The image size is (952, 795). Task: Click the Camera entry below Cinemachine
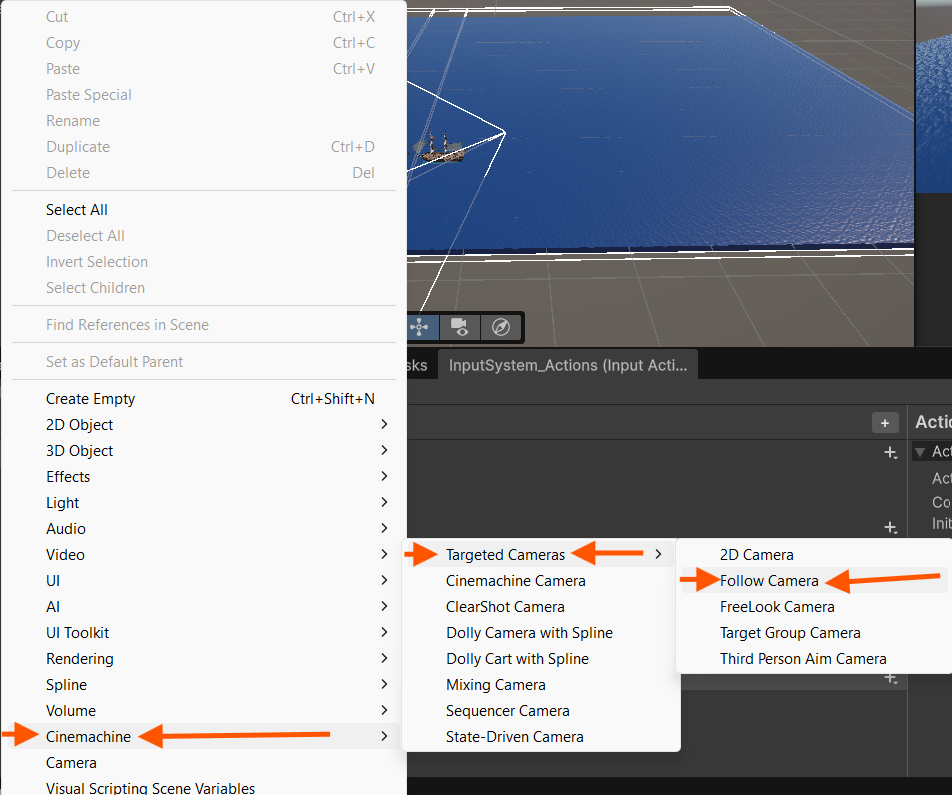point(71,763)
